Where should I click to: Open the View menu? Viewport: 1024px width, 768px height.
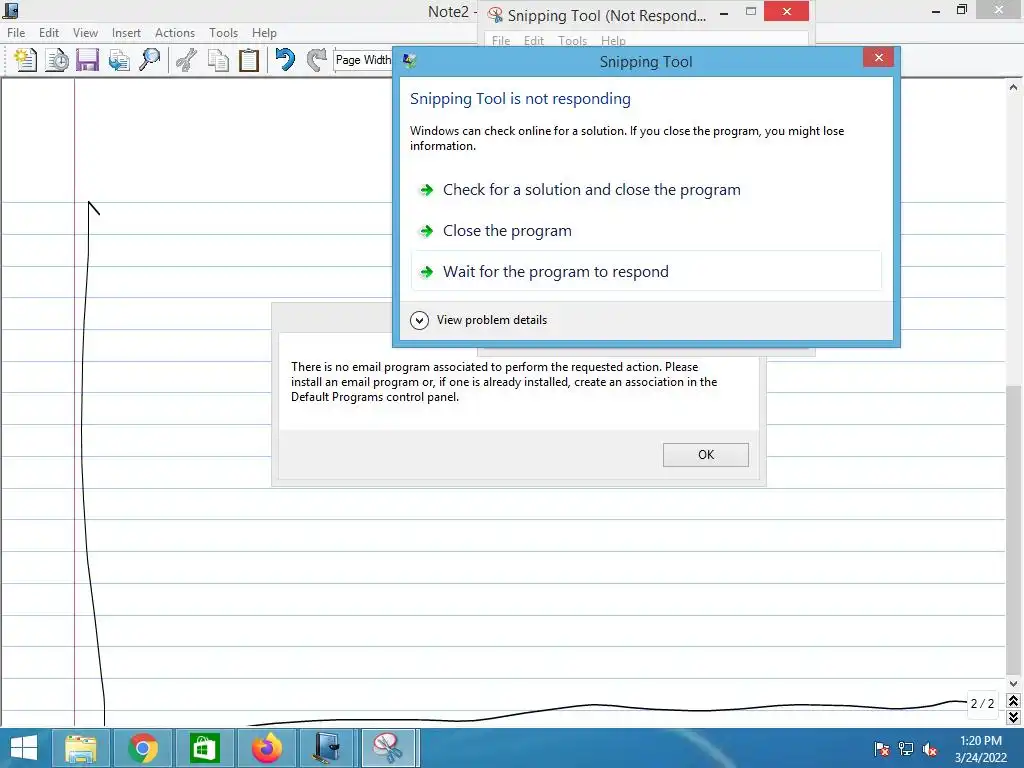click(86, 33)
